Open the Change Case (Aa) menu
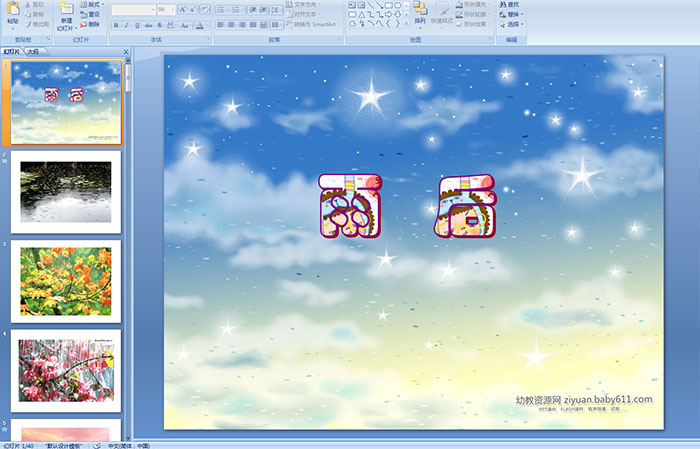700x449 pixels. pyautogui.click(x=185, y=25)
